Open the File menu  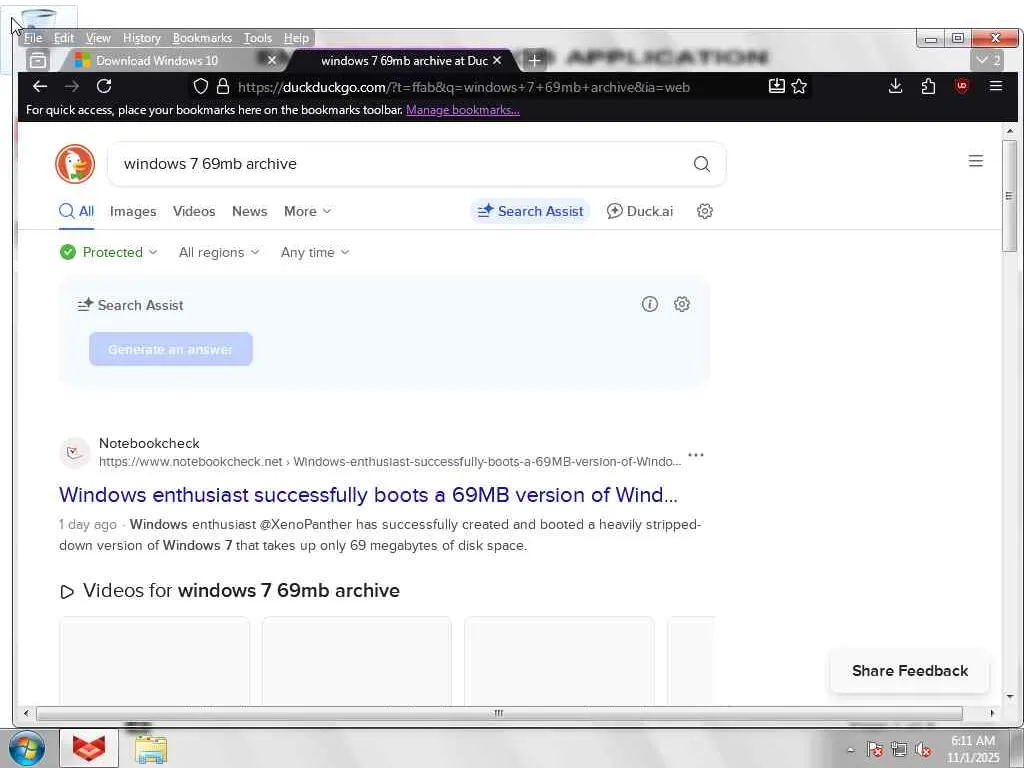click(33, 38)
